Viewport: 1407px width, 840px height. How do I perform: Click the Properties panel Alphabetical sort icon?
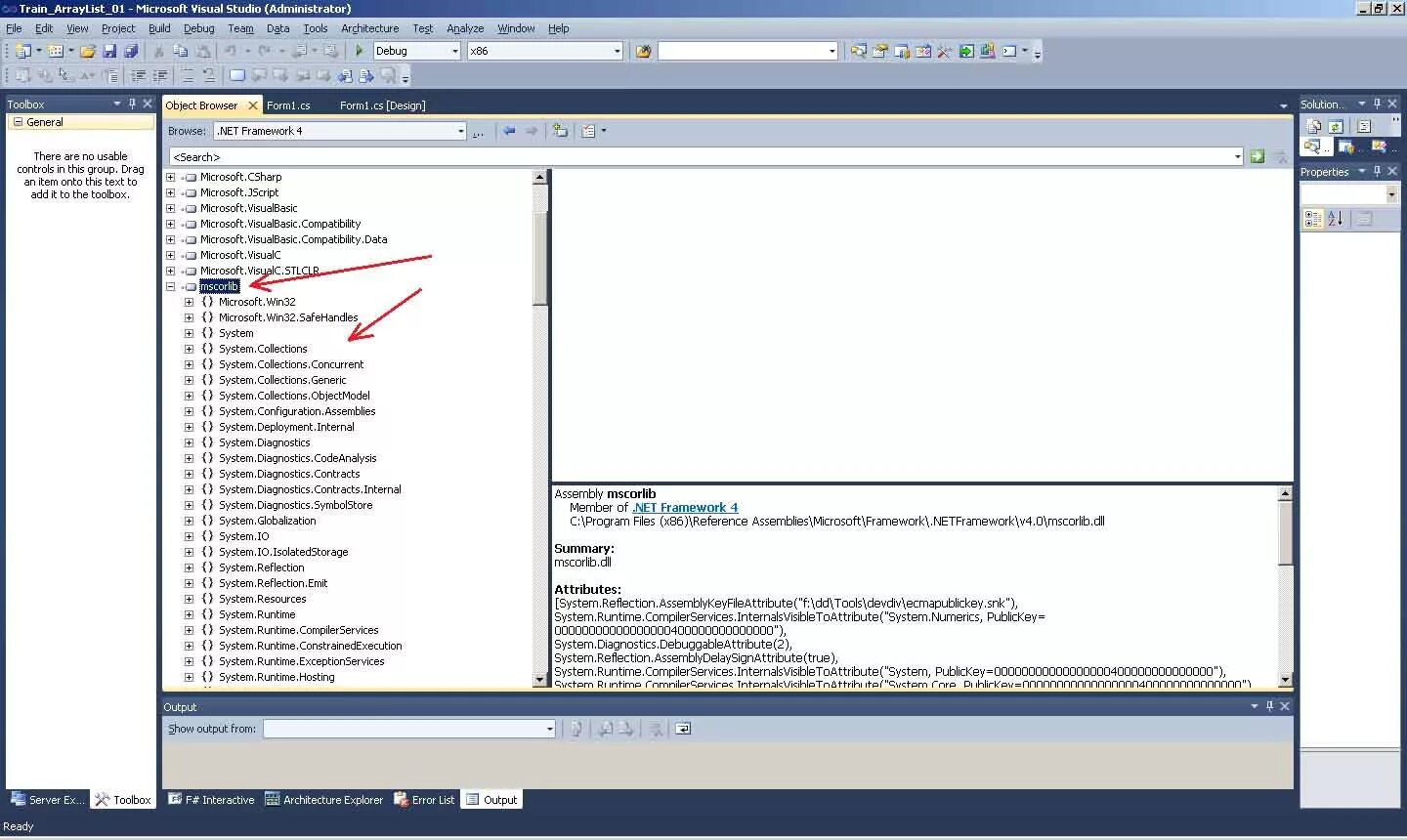[1336, 219]
